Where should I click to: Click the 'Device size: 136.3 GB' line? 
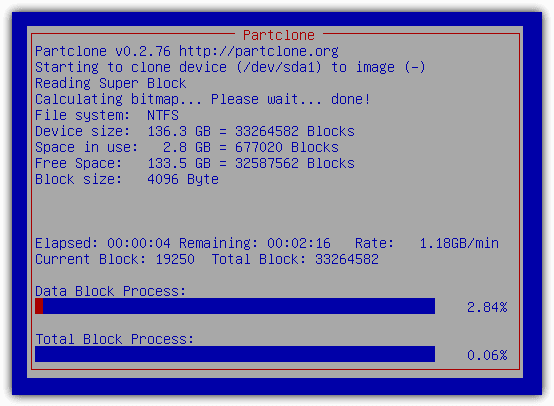pos(195,131)
